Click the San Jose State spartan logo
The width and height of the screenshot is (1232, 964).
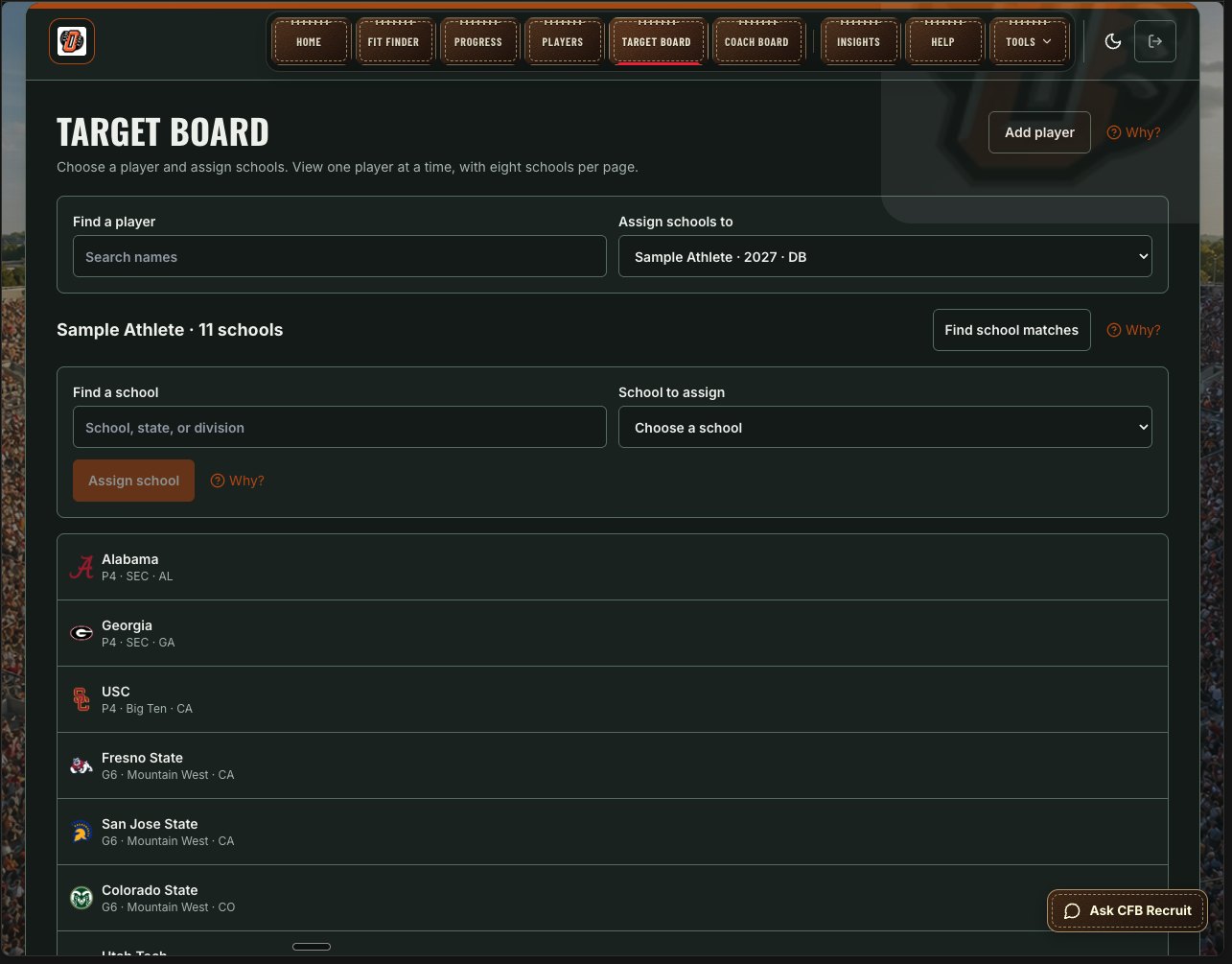coord(81,832)
